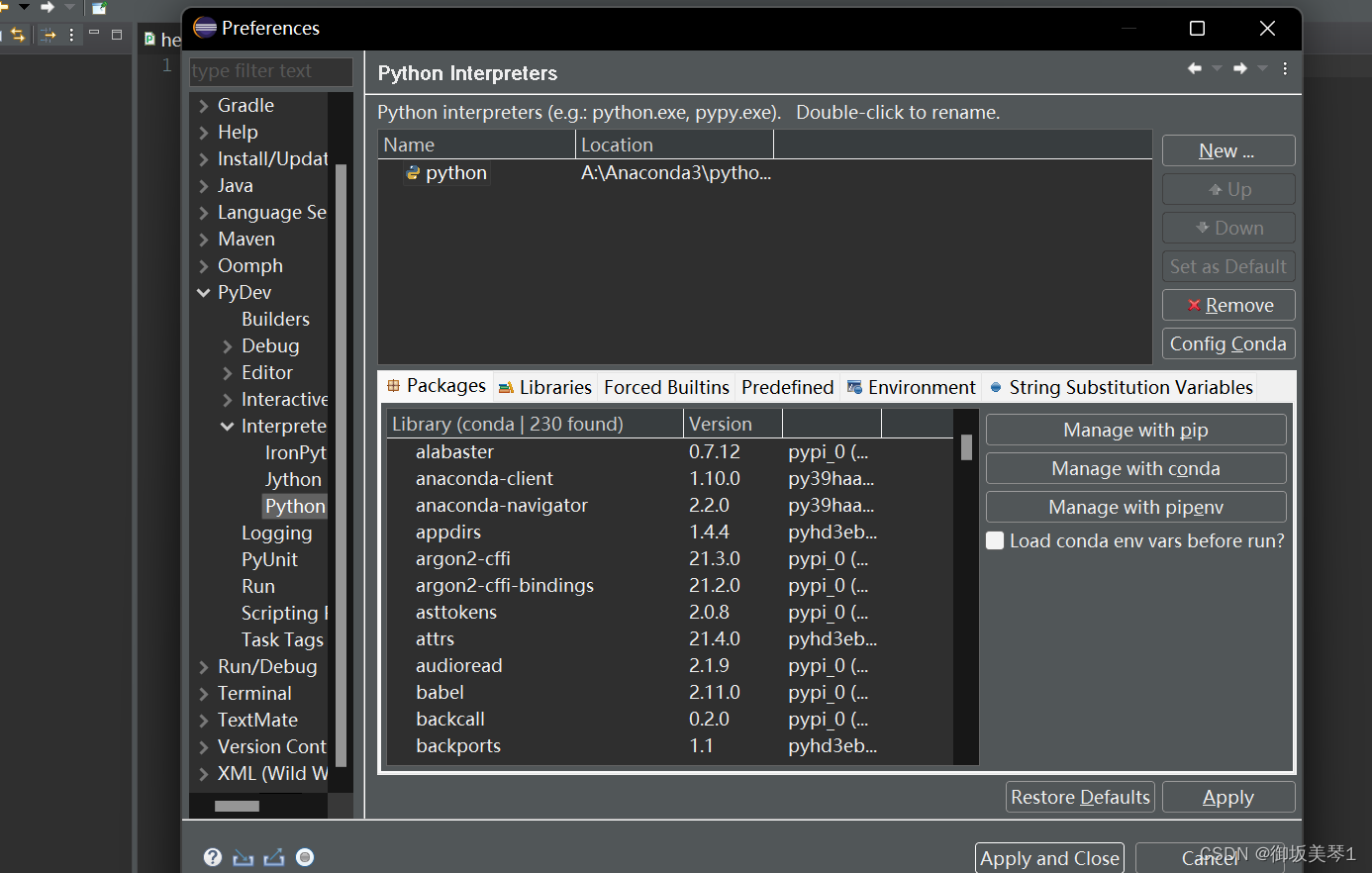The width and height of the screenshot is (1372, 873).
Task: Click Manage with pipenv
Action: [1136, 507]
